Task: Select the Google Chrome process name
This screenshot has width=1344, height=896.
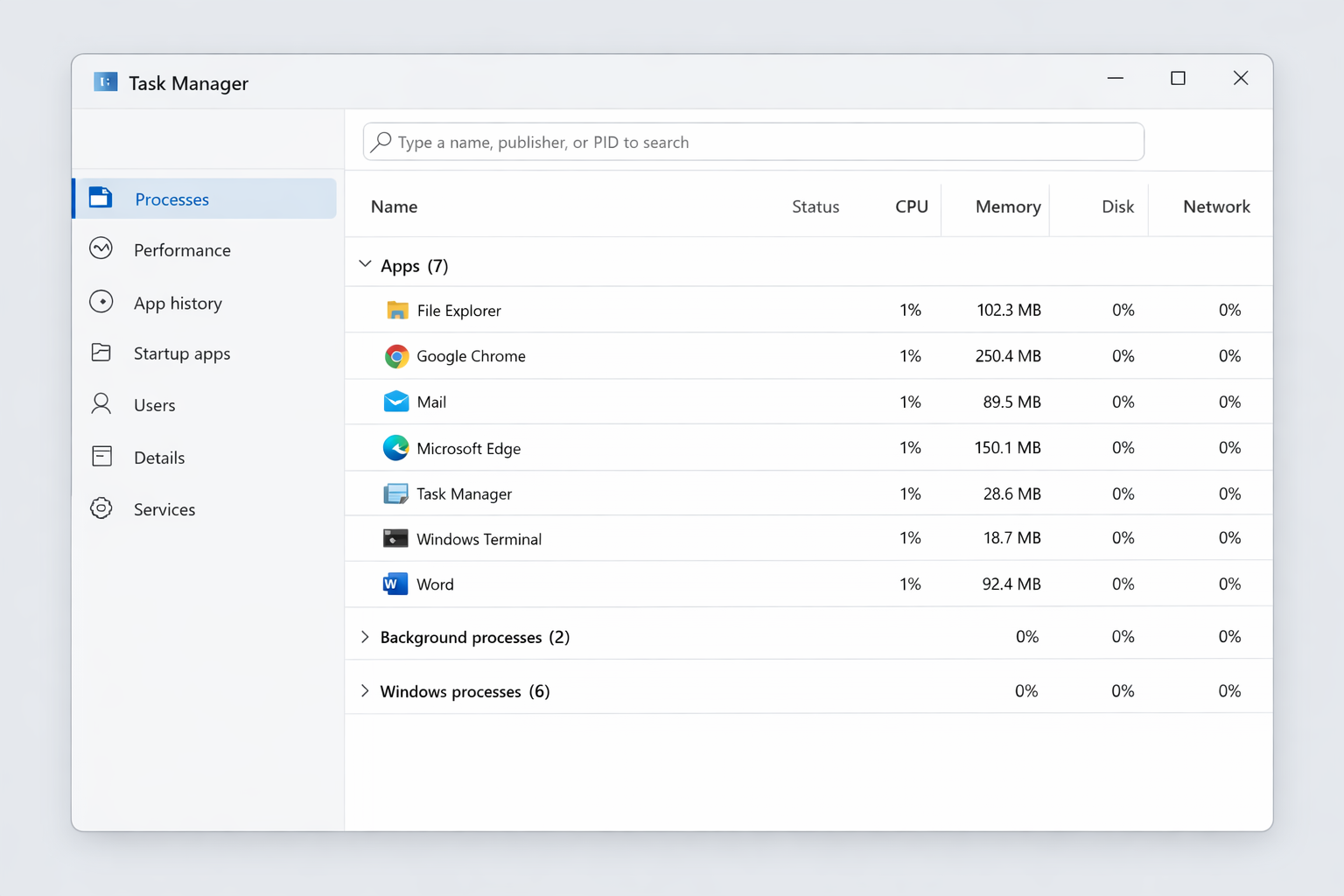Action: (x=471, y=356)
